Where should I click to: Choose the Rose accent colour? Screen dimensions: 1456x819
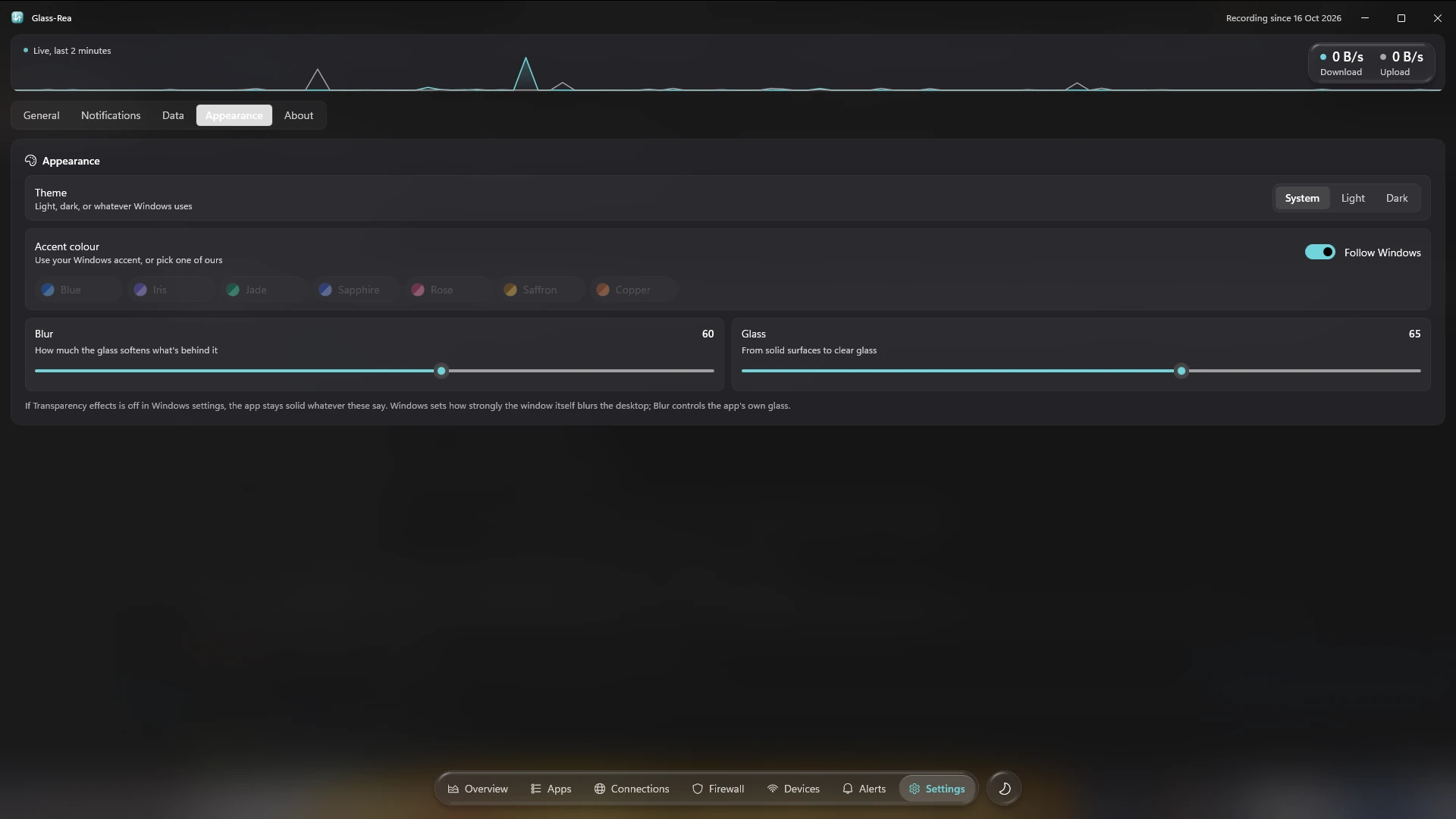pyautogui.click(x=448, y=290)
